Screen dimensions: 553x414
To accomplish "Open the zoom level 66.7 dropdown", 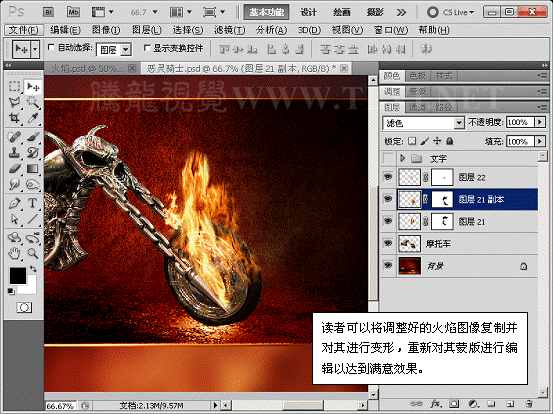I will coord(154,12).
